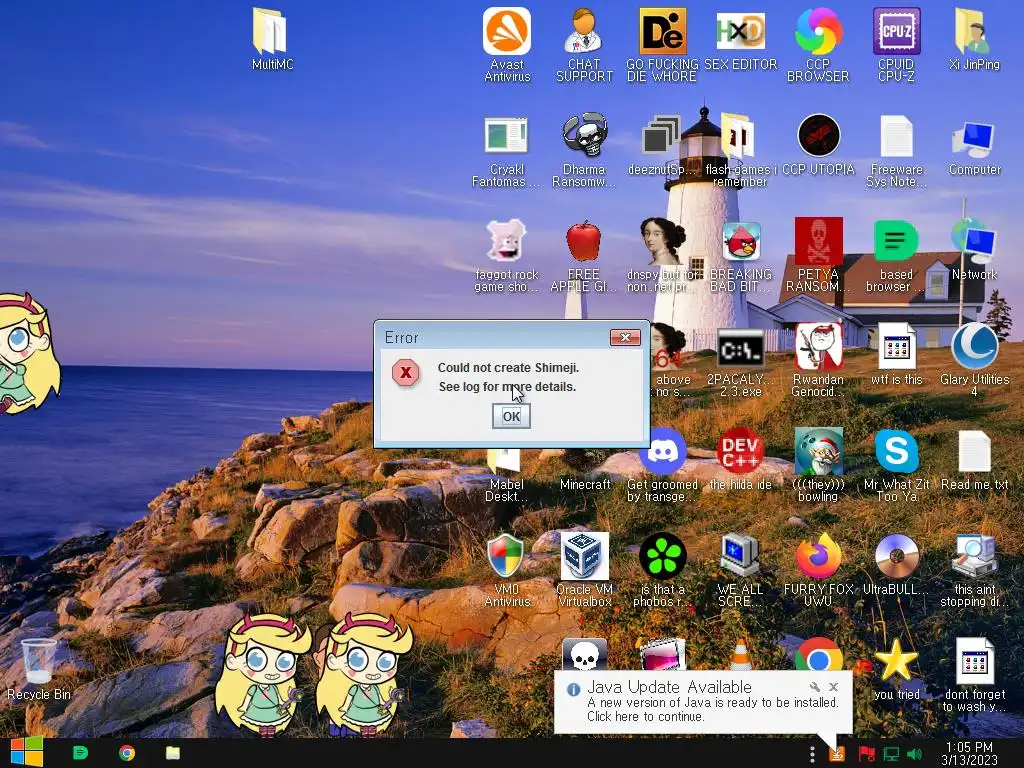The image size is (1024, 768).
Task: Open CPUID CPU-Z on the desktop
Action: 896,44
